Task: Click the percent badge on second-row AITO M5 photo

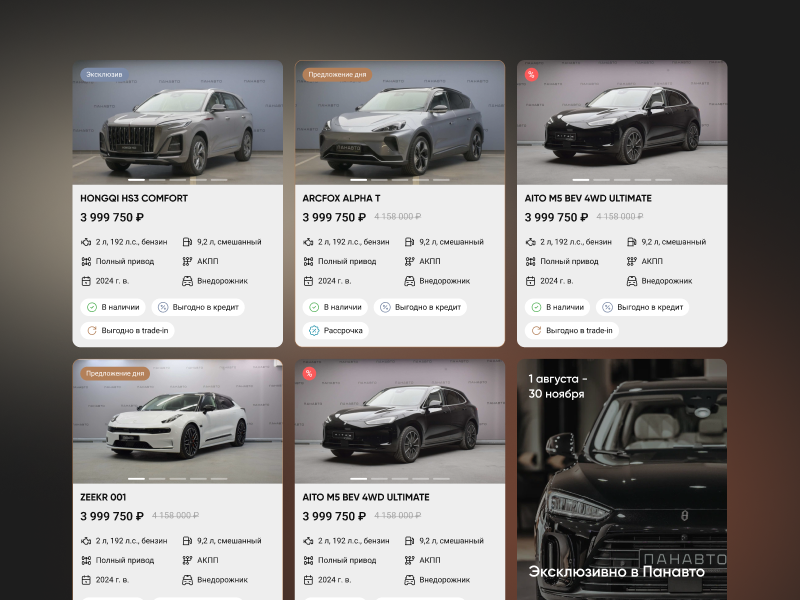Action: tap(310, 373)
